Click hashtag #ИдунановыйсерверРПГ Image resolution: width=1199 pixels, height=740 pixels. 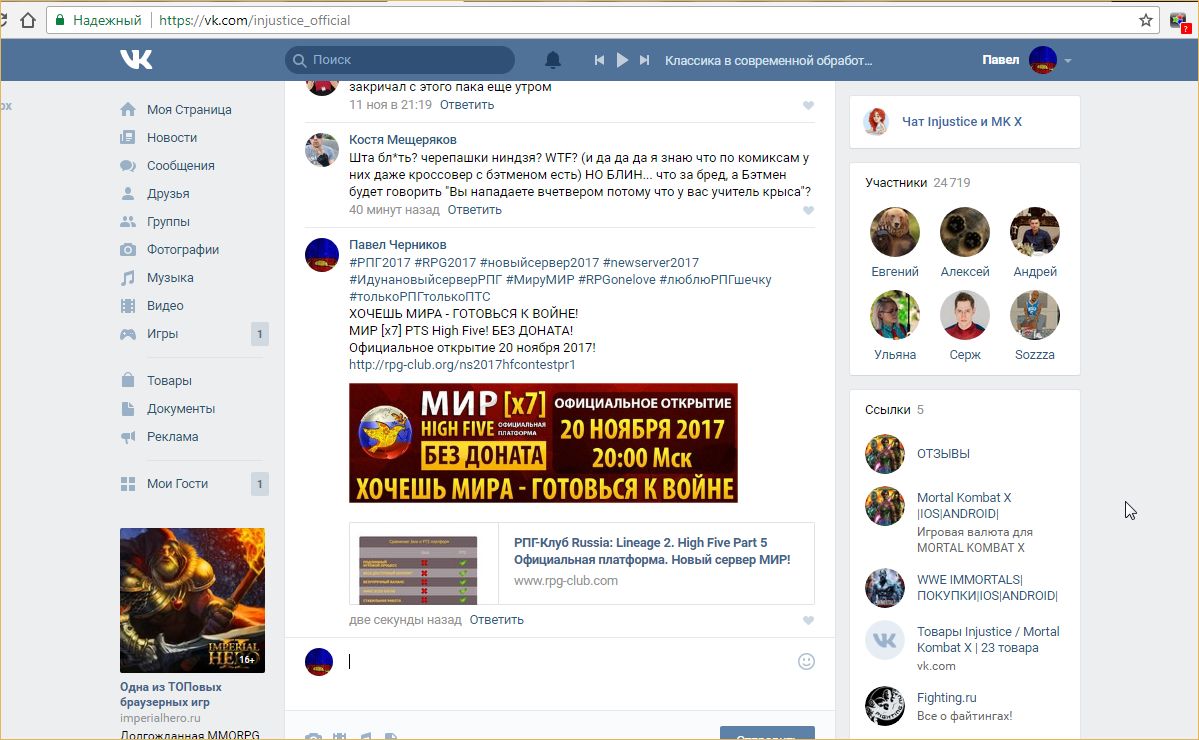425,280
